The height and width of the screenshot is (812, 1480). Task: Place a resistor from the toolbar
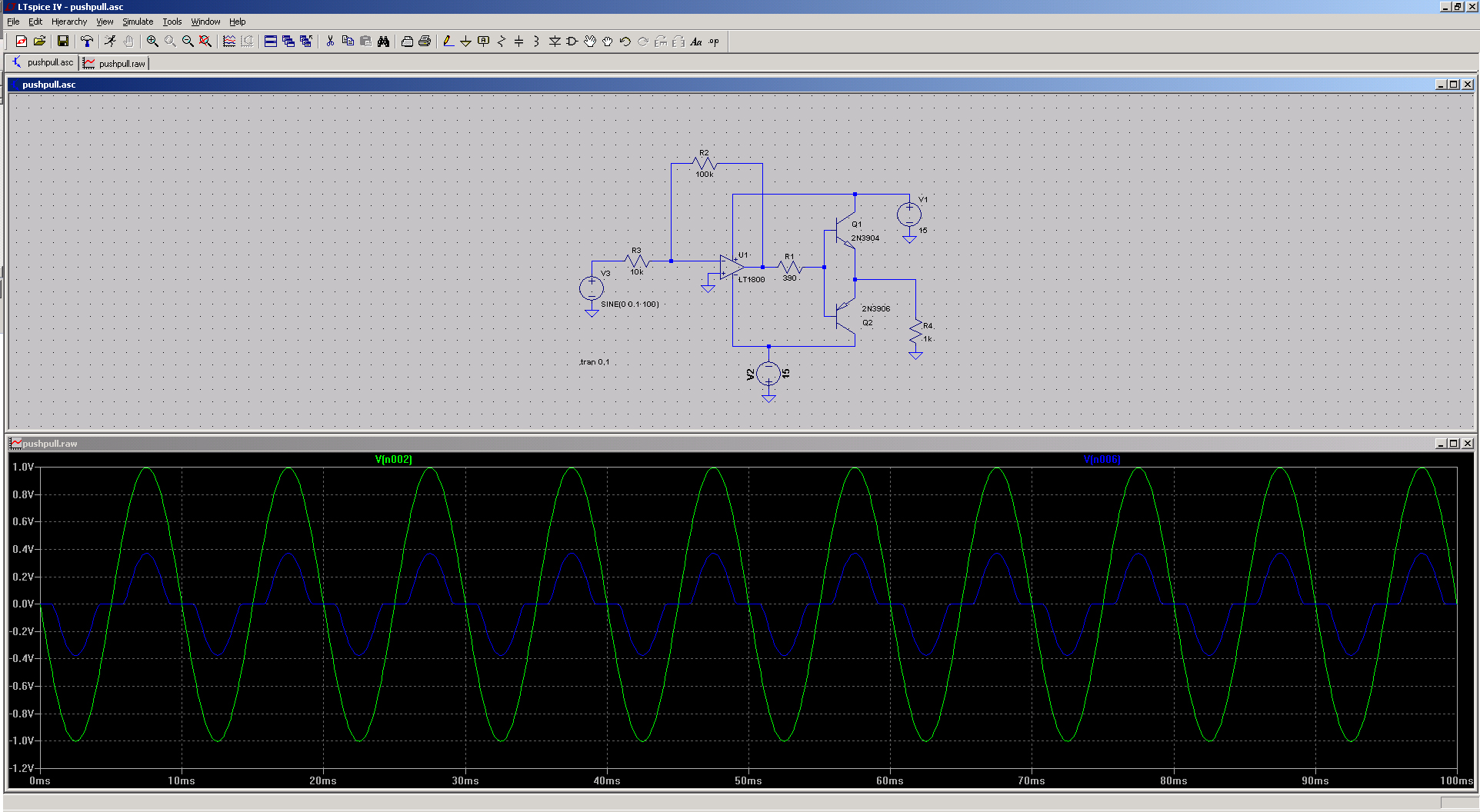point(502,42)
